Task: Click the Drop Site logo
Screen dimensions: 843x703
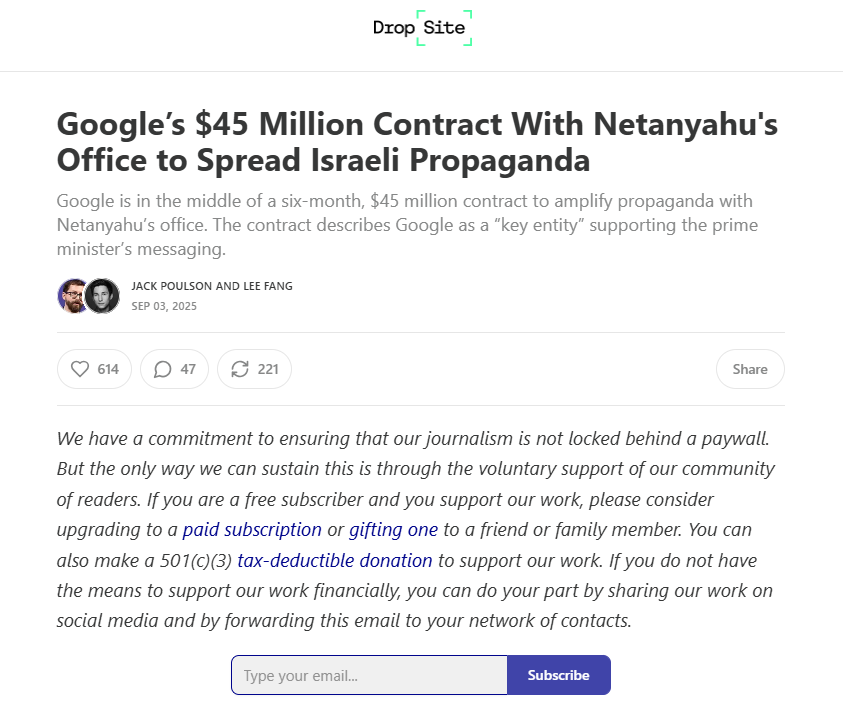Action: tap(422, 27)
